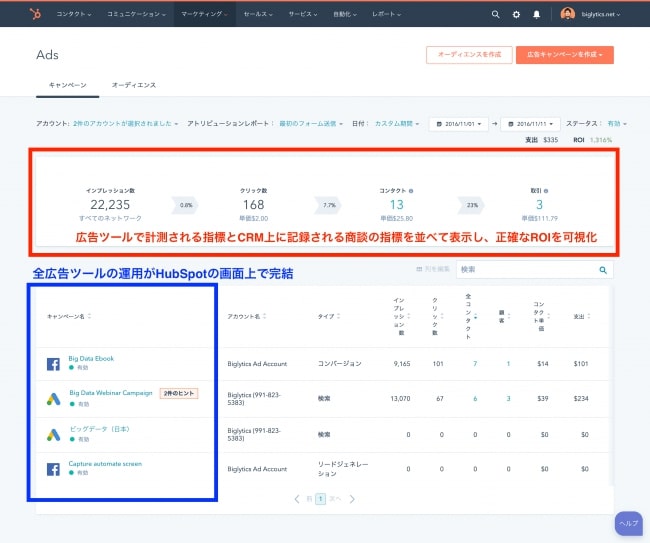Click Facebook icon for Big Data Ebook
The image size is (650, 543).
coord(53,364)
